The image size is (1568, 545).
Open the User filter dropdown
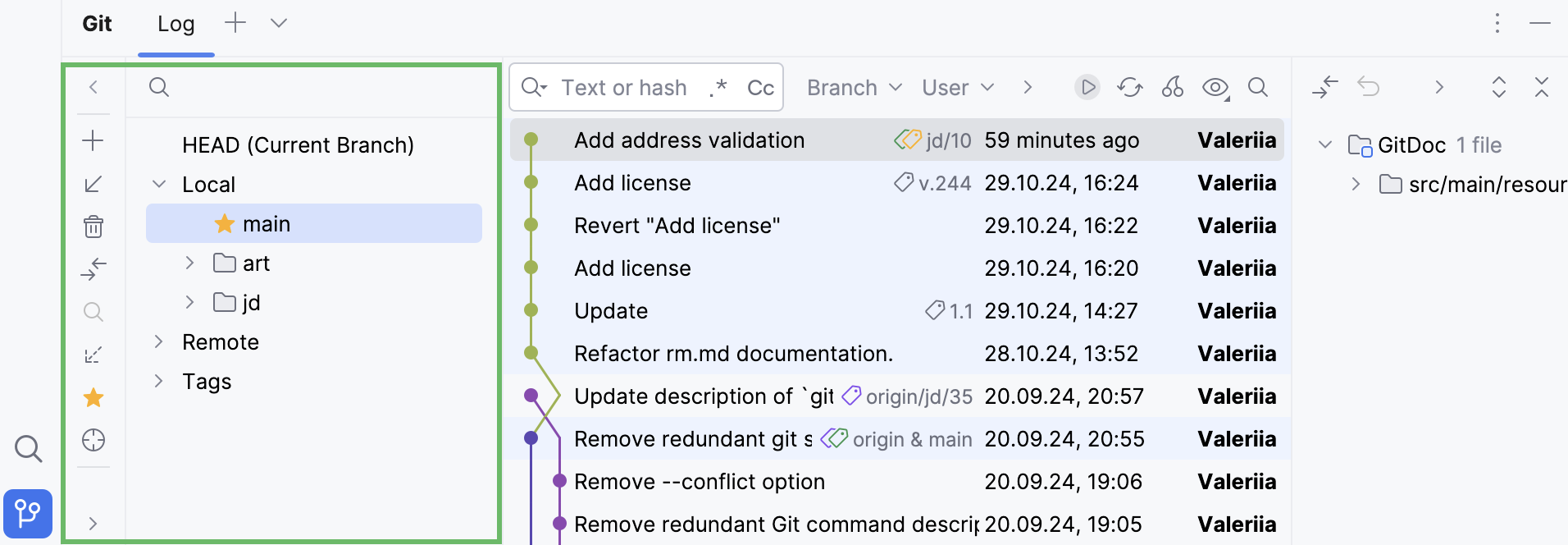click(957, 88)
